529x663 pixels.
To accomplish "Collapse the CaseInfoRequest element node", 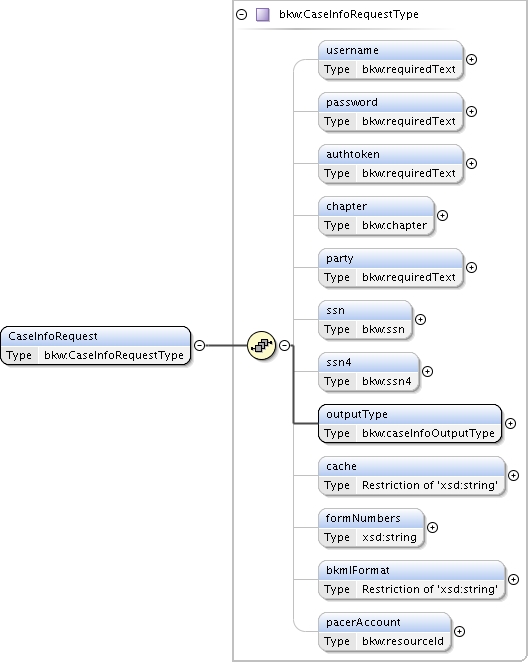I will pos(200,345).
